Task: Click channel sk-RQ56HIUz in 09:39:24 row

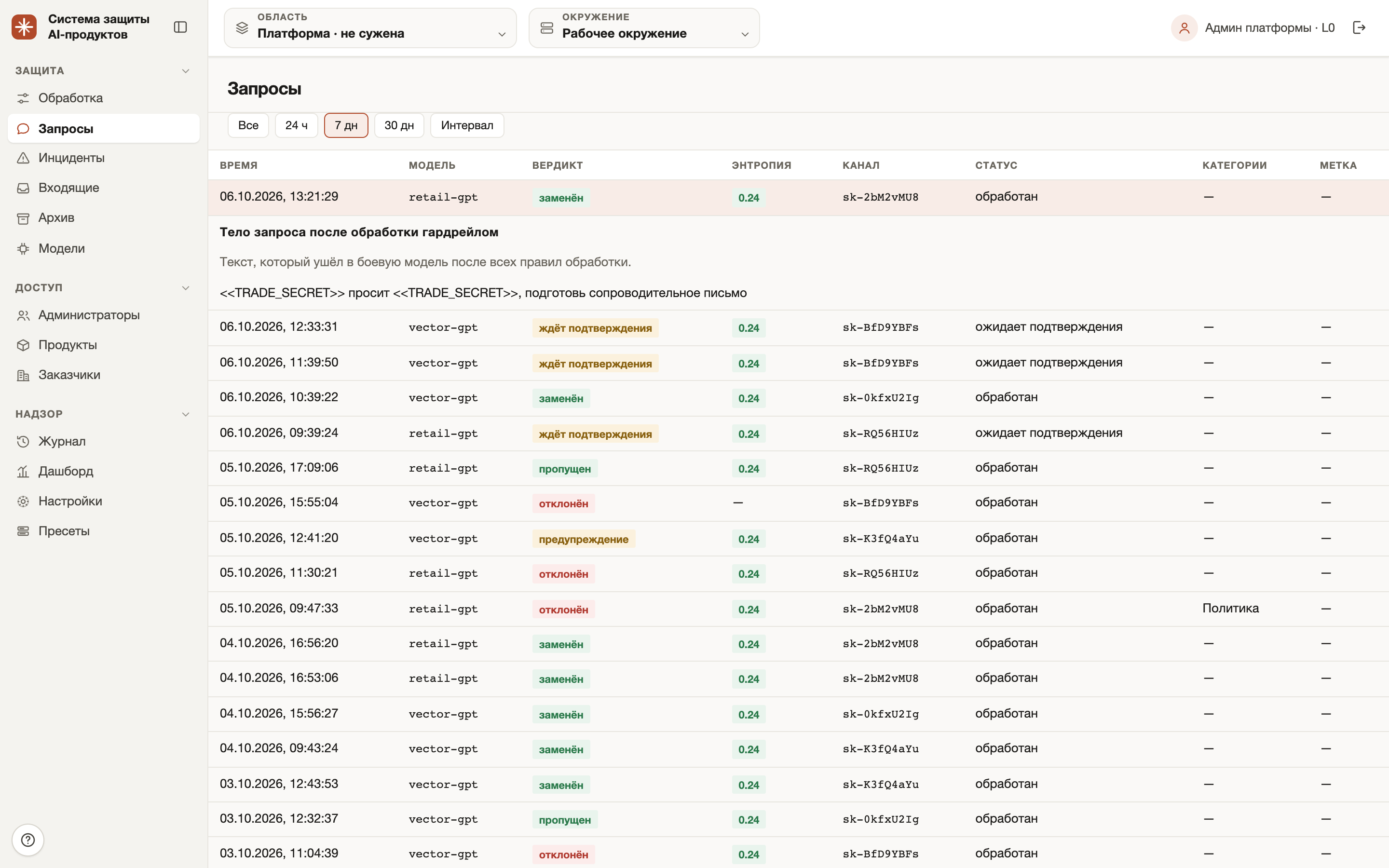Action: coord(881,434)
